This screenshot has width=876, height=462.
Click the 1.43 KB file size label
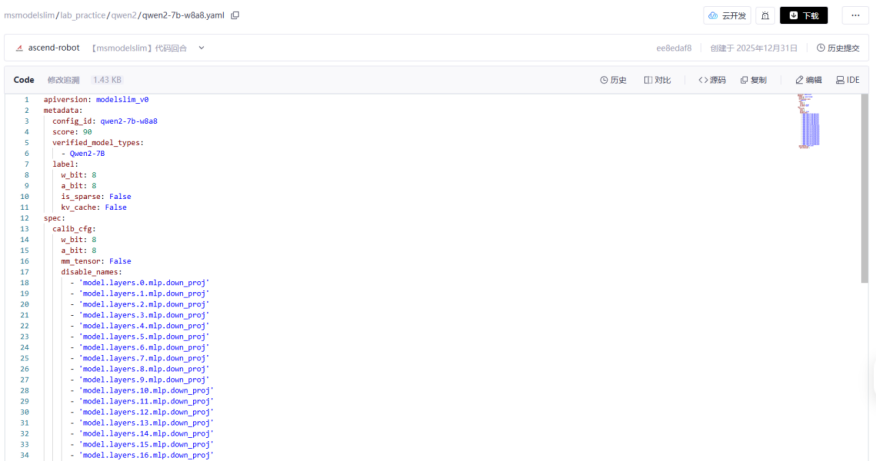point(107,80)
